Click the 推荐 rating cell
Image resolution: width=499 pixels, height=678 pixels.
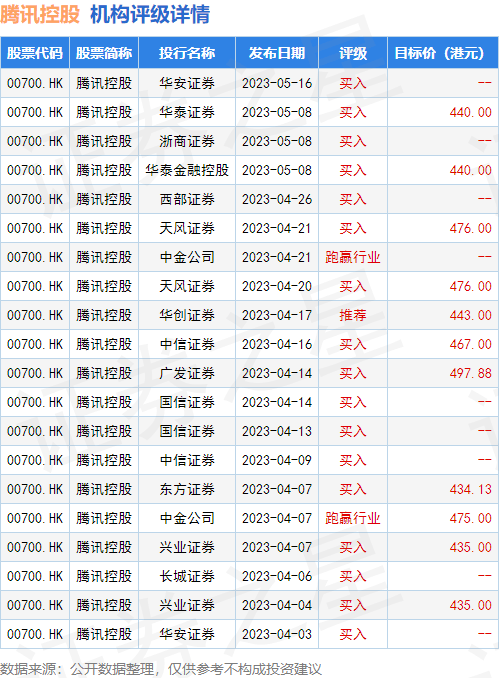(353, 315)
